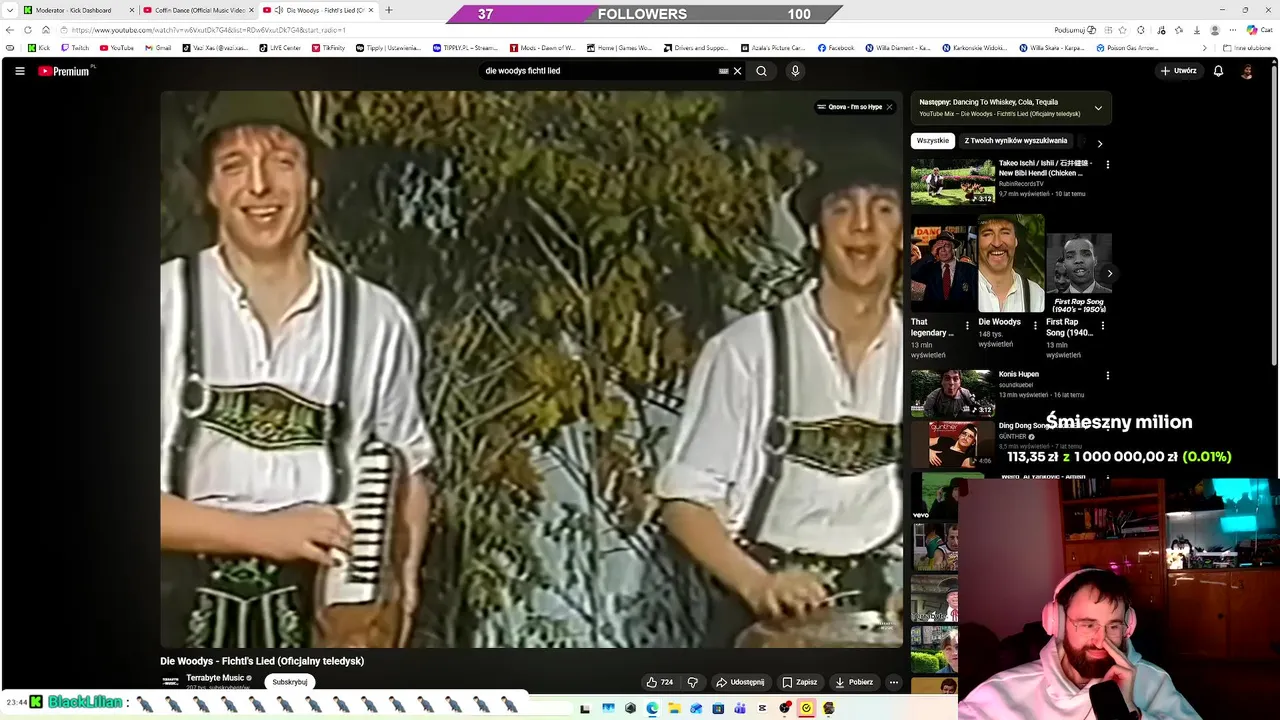Viewport: 1280px width, 720px height.
Task: Open the Gmail bookmark
Action: click(158, 48)
